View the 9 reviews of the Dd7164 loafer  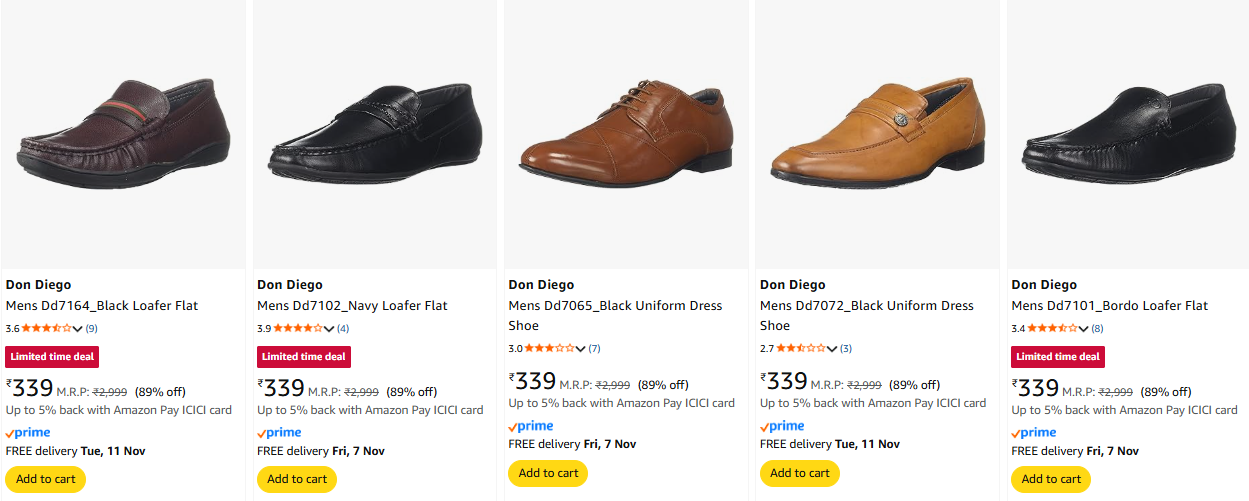91,328
